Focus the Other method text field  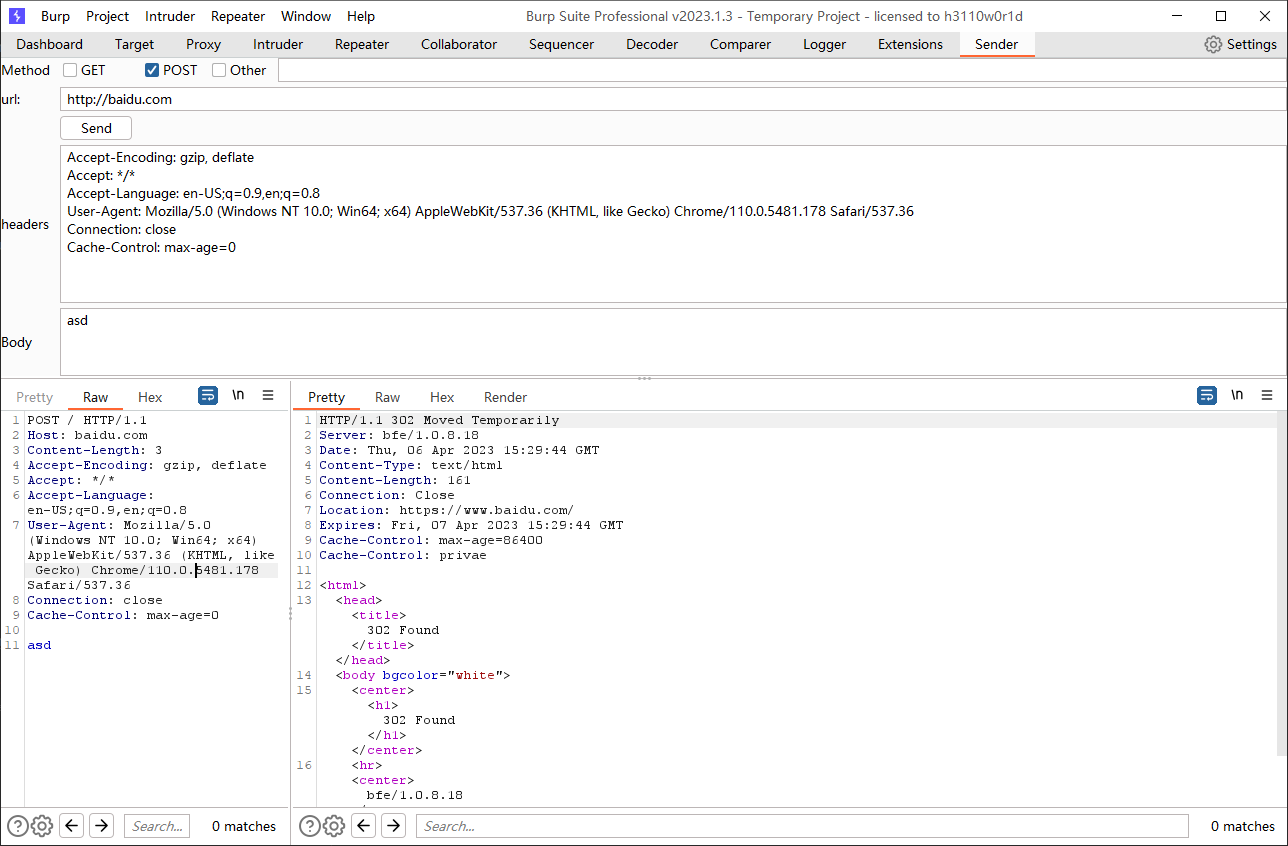point(782,70)
